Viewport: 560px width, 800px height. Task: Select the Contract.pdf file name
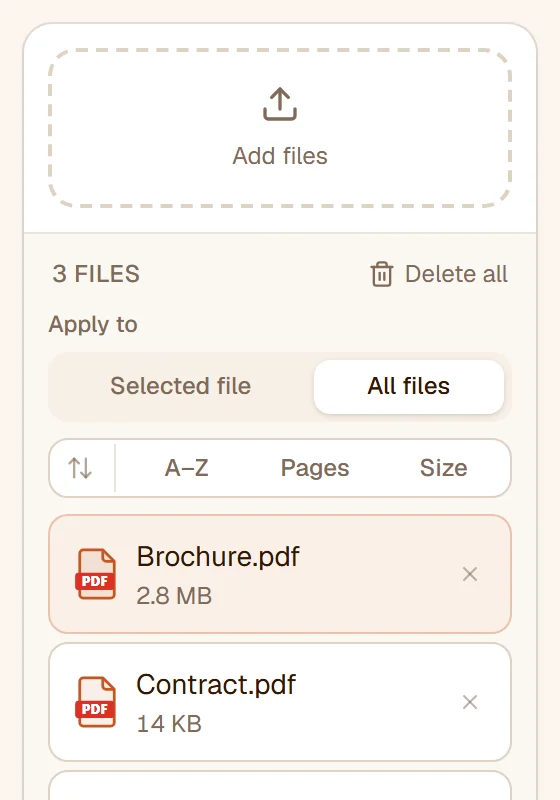[216, 684]
